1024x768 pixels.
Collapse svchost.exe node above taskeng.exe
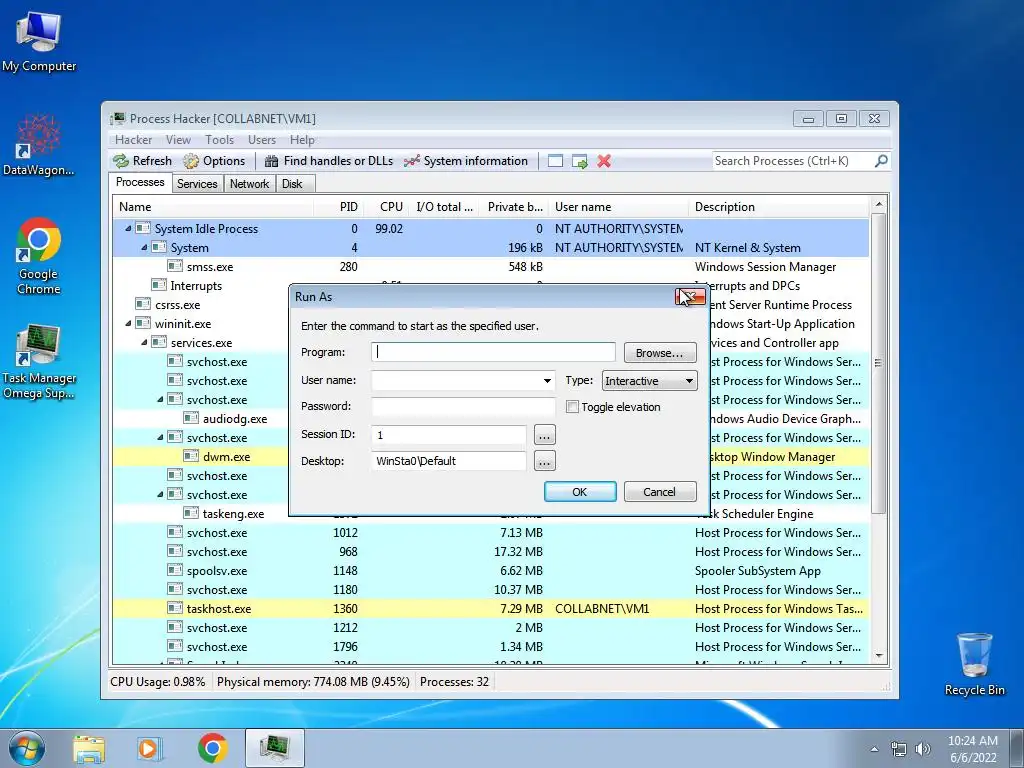[160, 494]
